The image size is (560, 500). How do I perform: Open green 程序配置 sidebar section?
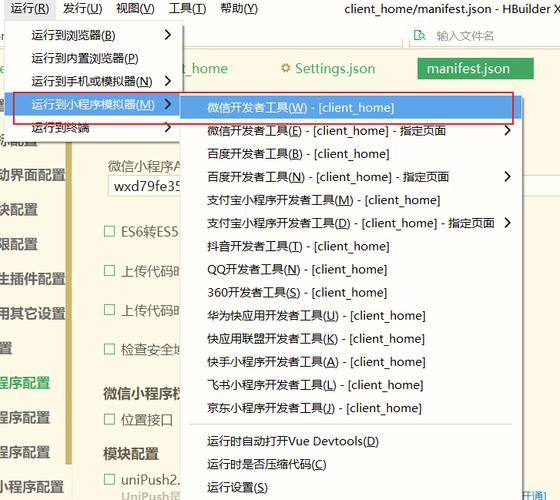click(x=25, y=383)
